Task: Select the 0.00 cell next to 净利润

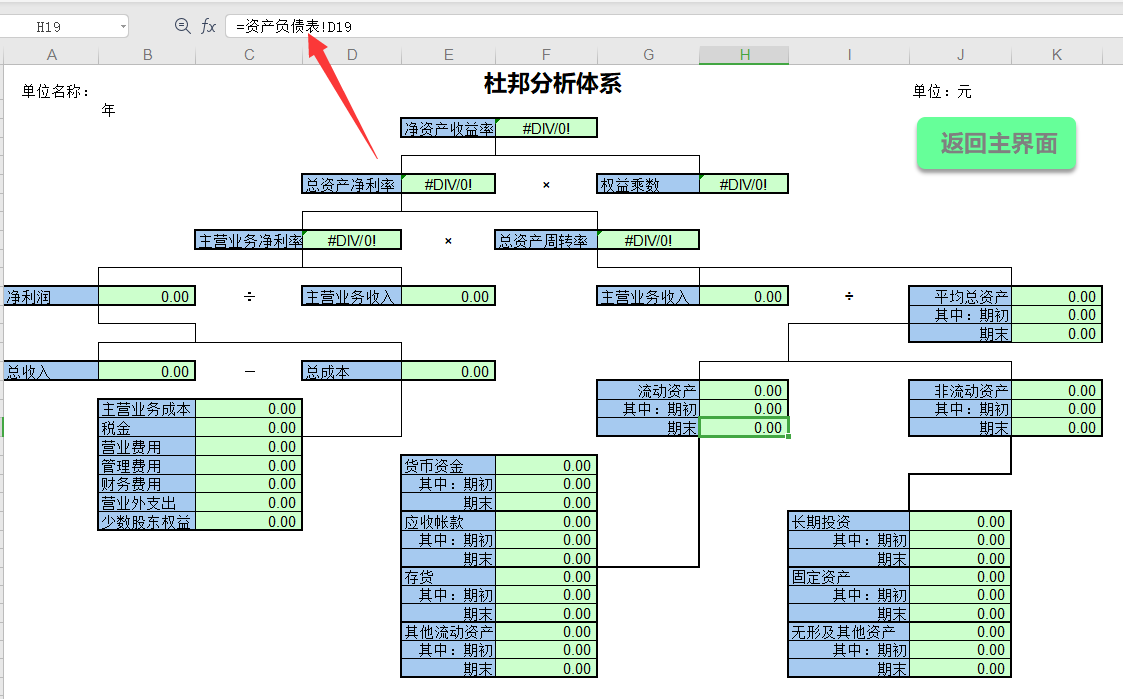Action: point(147,295)
